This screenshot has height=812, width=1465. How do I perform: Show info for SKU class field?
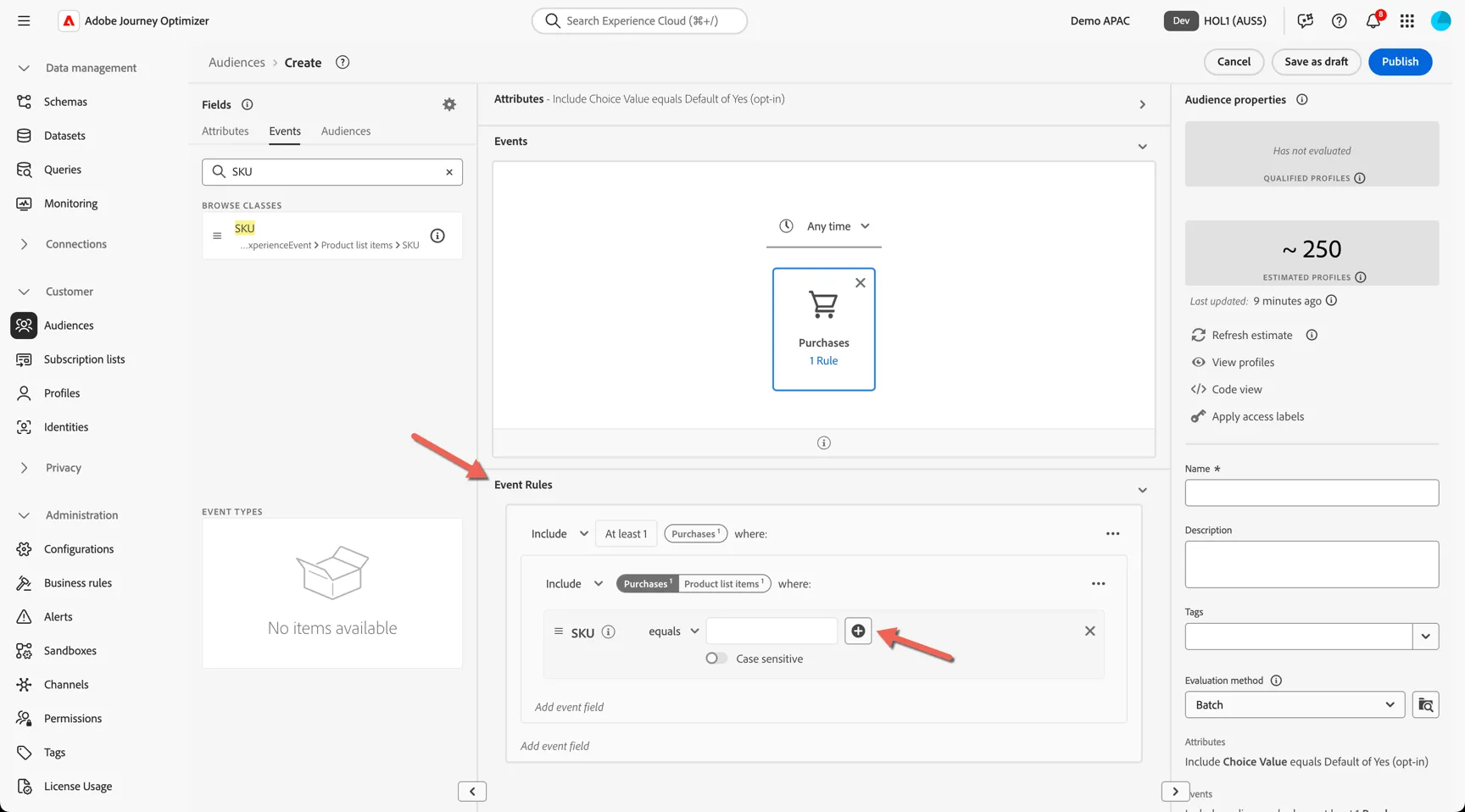437,236
